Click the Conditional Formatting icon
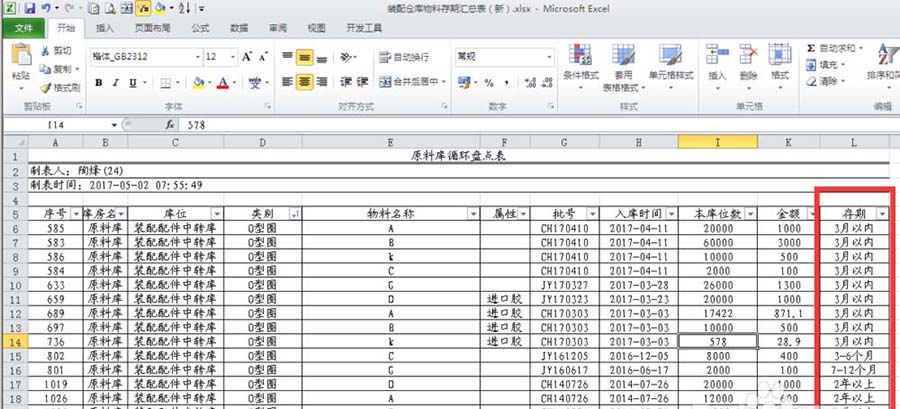This screenshot has height=409, width=900. [x=578, y=55]
